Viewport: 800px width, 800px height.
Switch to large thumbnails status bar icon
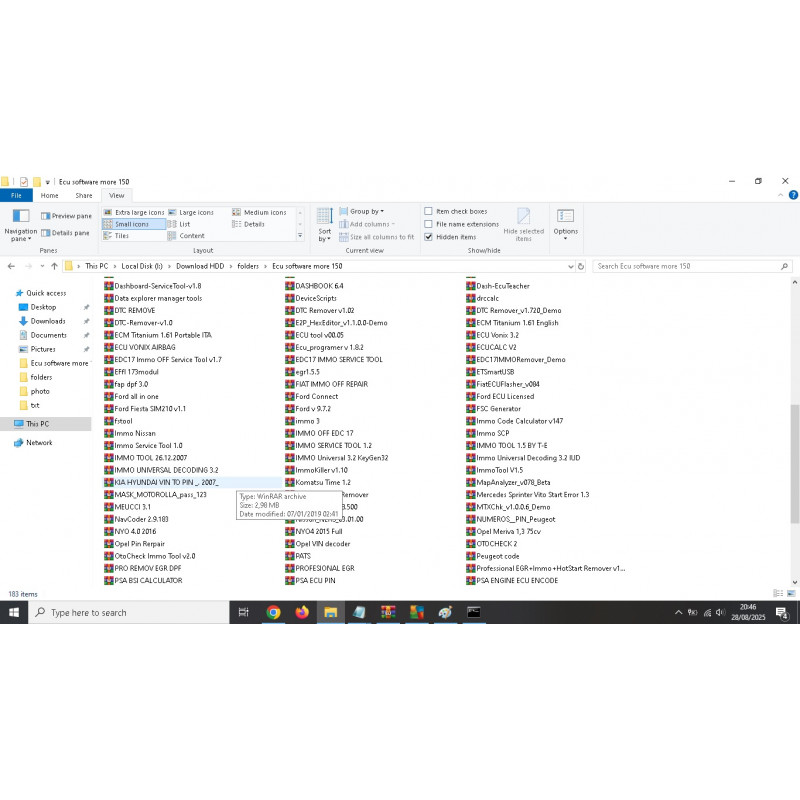click(x=791, y=593)
